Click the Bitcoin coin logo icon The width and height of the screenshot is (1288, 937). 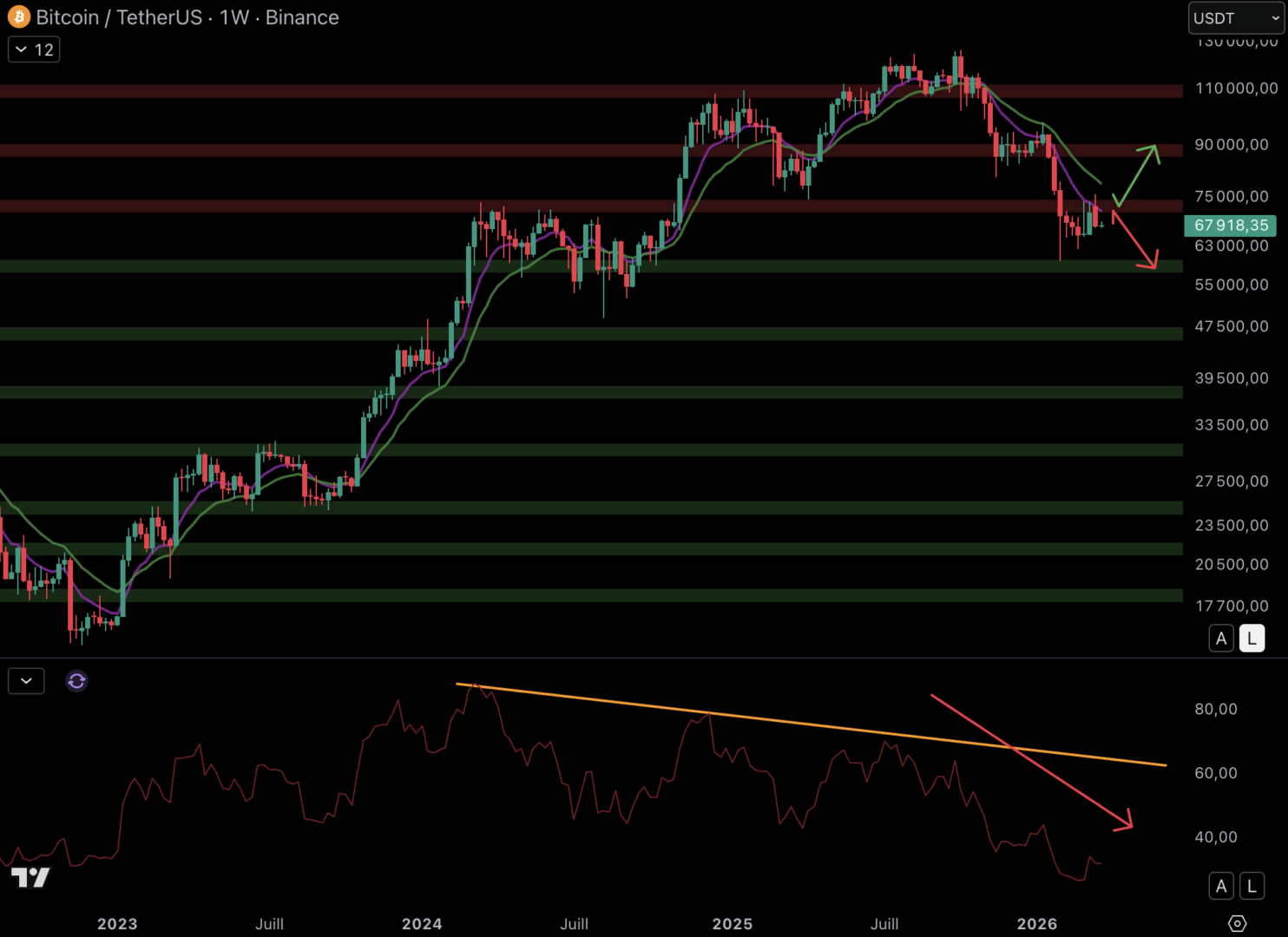(x=17, y=16)
